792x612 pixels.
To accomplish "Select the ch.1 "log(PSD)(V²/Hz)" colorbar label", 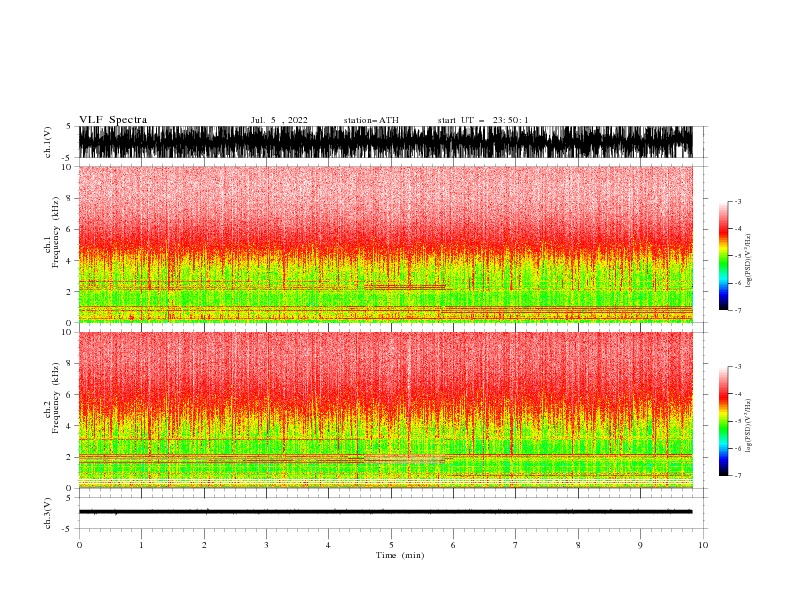I will click(x=749, y=261).
